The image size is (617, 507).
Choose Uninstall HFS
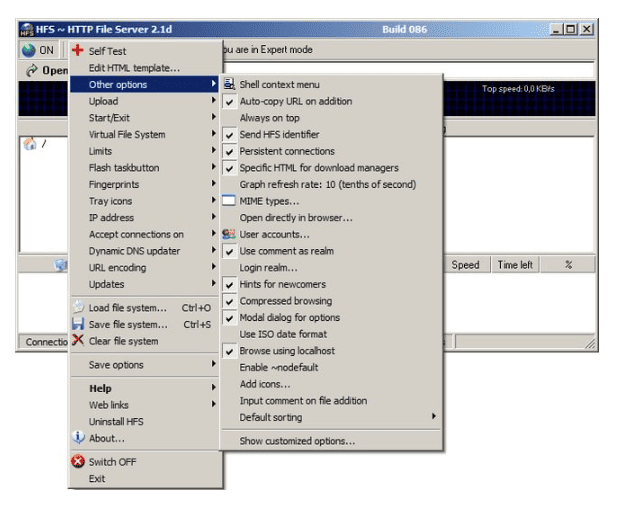(x=144, y=421)
